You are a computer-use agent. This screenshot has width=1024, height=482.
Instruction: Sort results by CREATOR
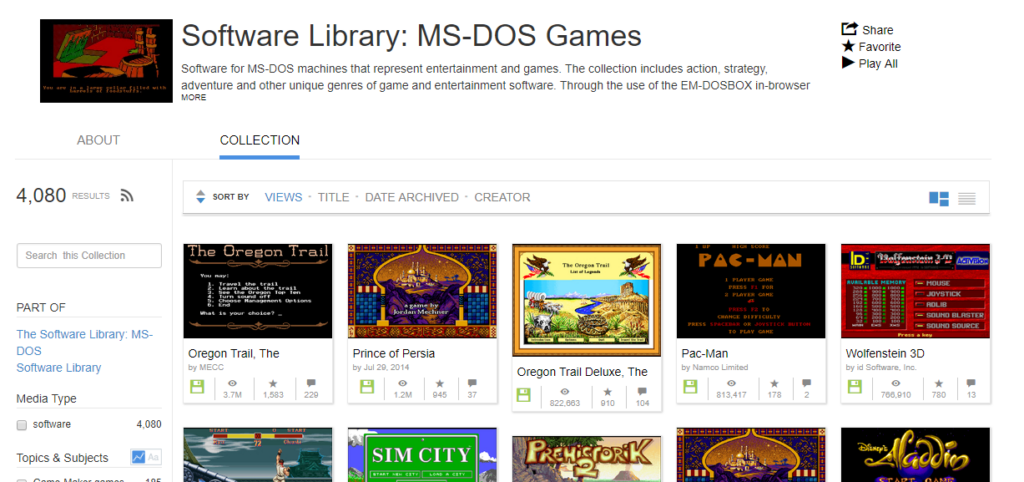502,197
